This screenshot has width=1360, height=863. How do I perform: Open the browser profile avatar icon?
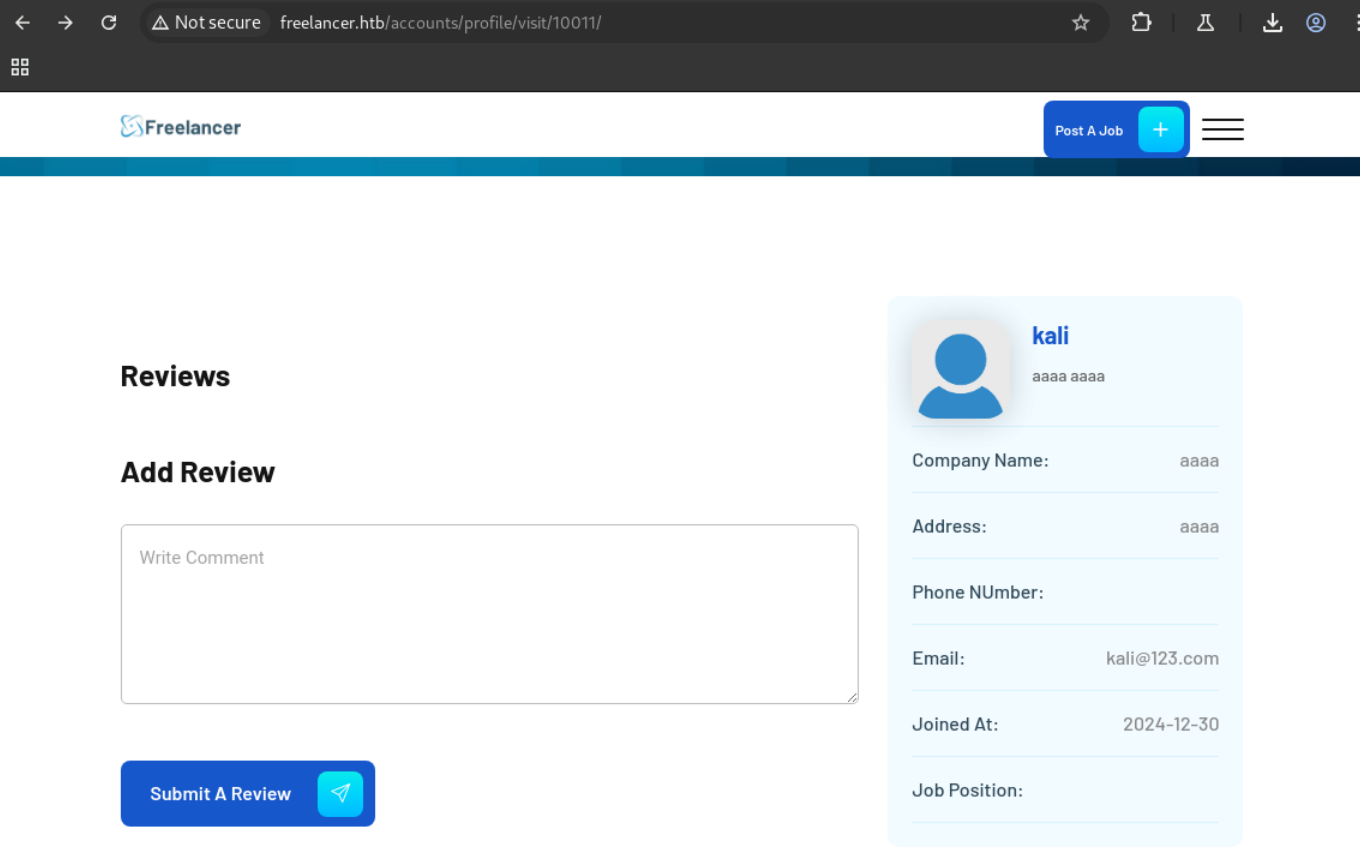1316,22
